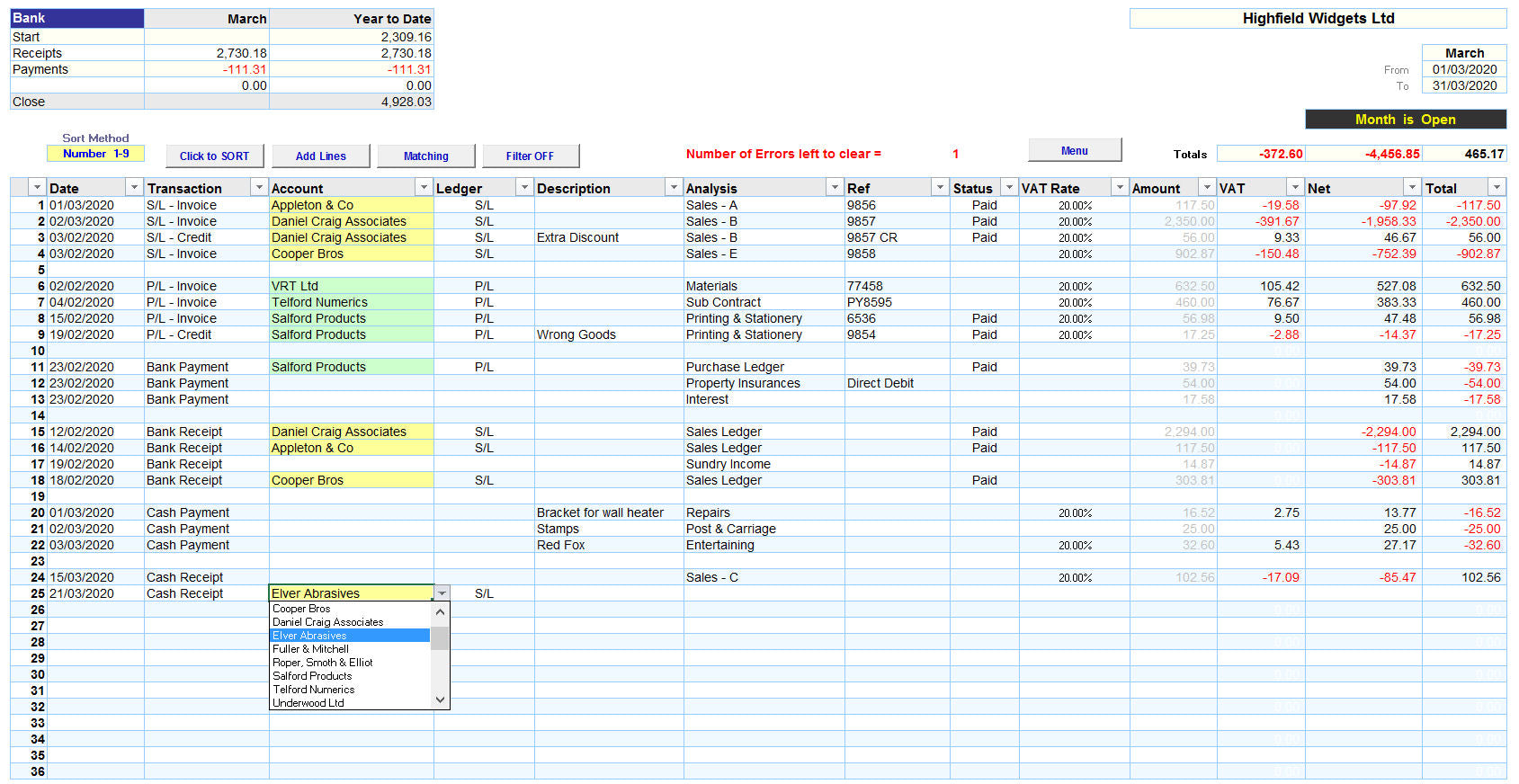
Task: Select the 21/03/2020 date cell
Action: [x=95, y=593]
